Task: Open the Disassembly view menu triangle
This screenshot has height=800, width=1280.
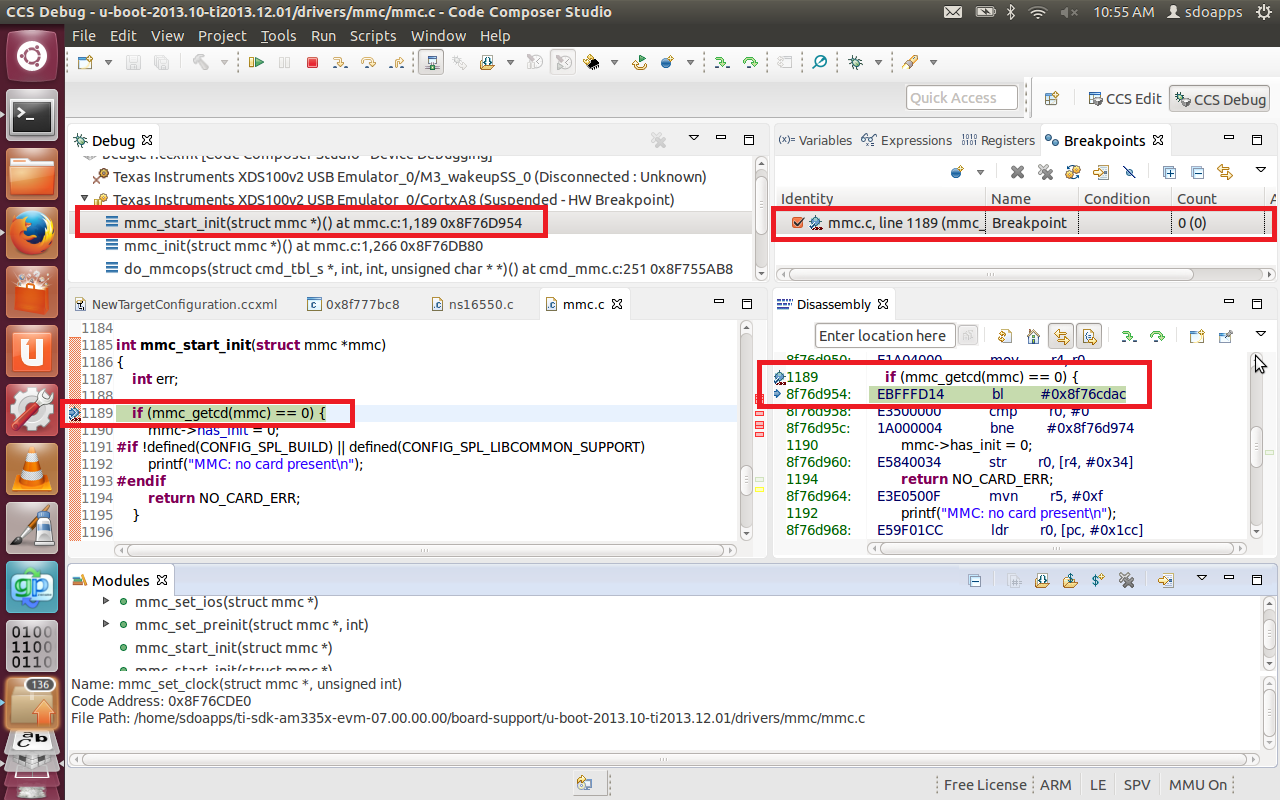Action: pyautogui.click(x=1261, y=334)
